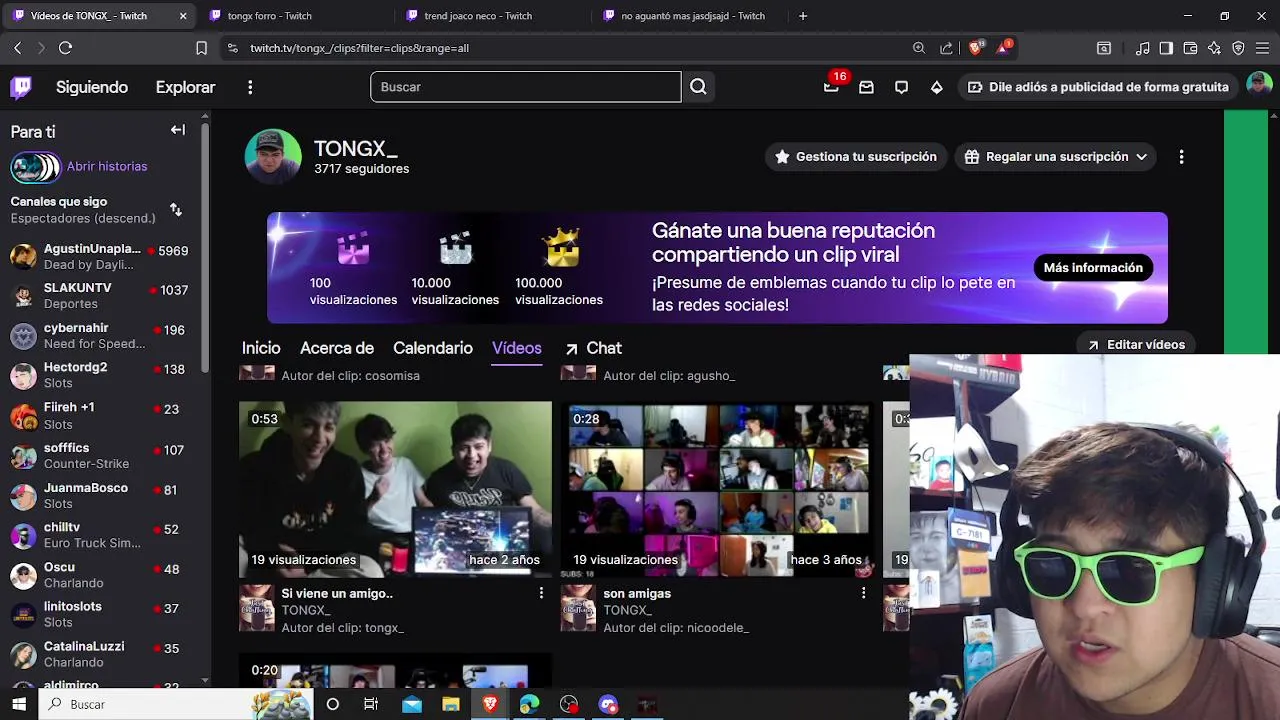Screen dimensions: 1280x720
Task: Open a new browser tab
Action: (803, 16)
